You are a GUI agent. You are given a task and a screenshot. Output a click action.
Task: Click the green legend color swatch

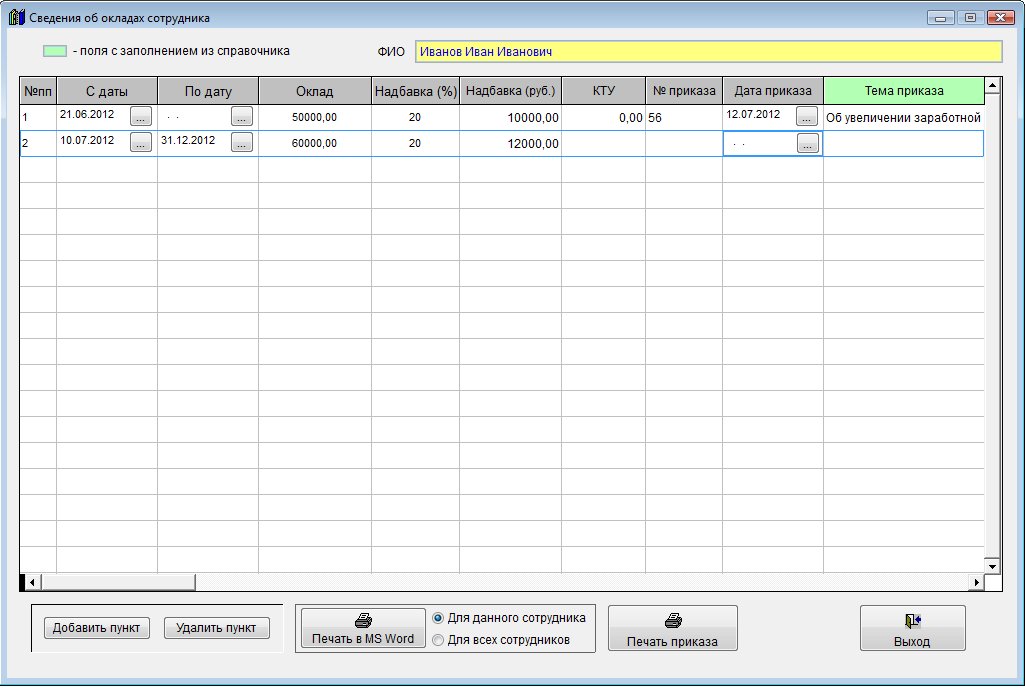pyautogui.click(x=55, y=51)
